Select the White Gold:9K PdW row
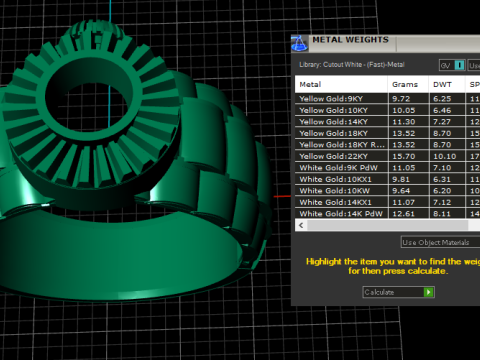The height and width of the screenshot is (360, 480). pyautogui.click(x=387, y=168)
